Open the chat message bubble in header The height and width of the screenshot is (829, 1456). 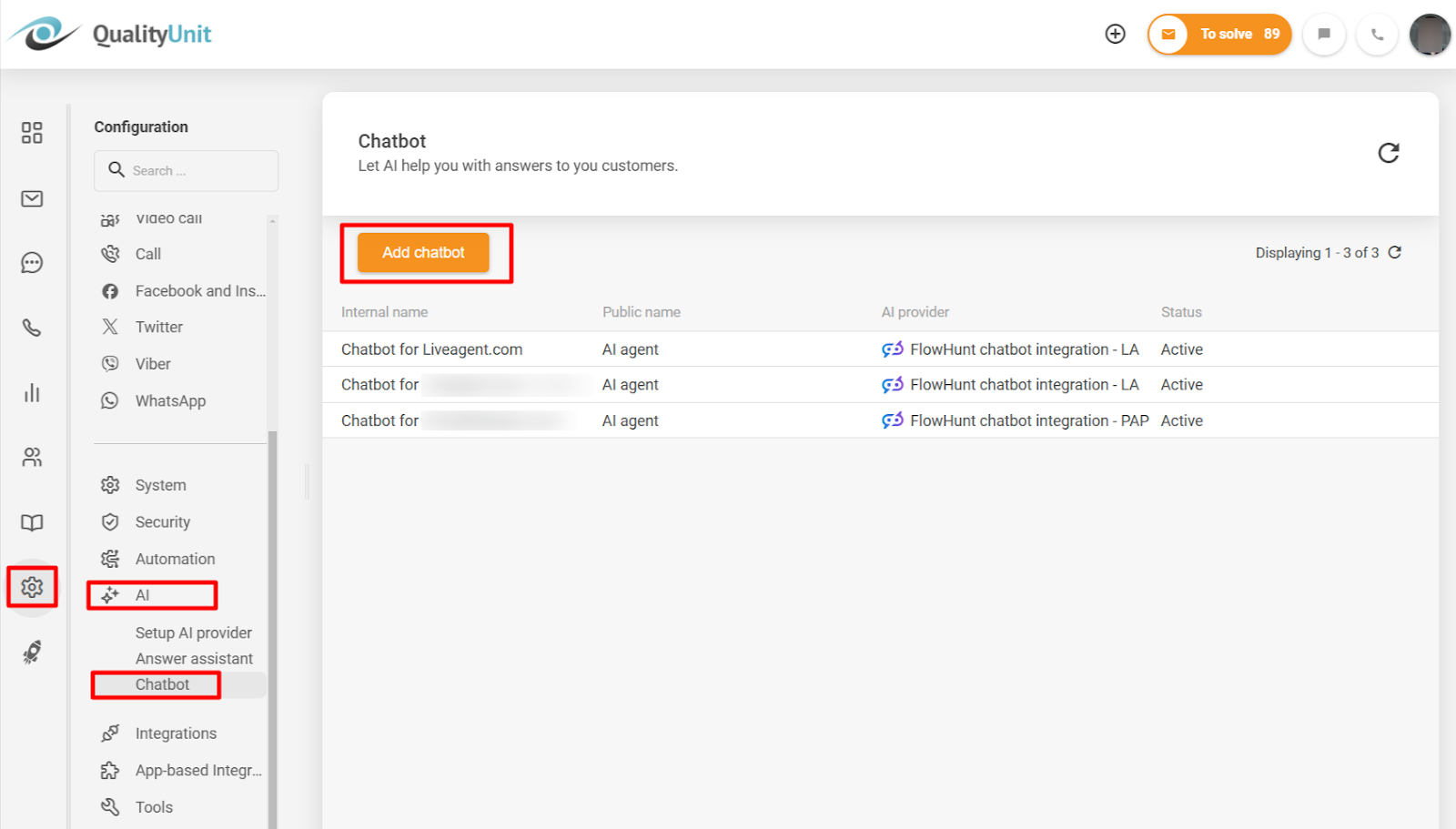click(1324, 34)
